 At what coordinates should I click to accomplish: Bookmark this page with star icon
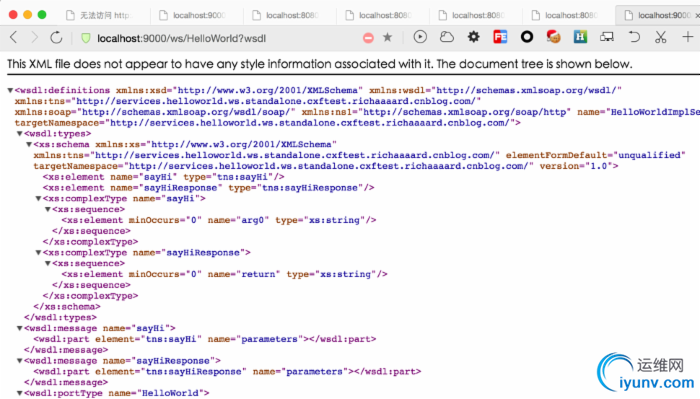coord(388,37)
